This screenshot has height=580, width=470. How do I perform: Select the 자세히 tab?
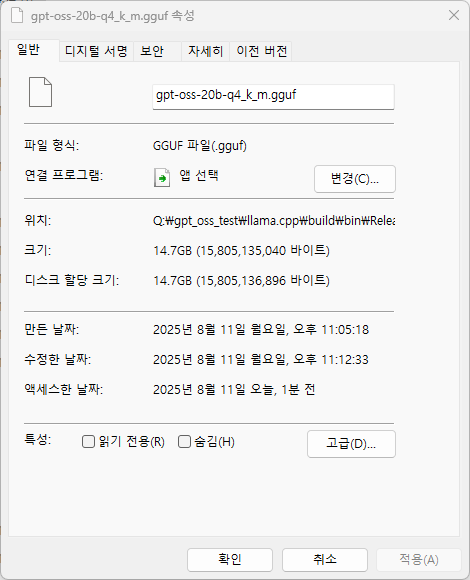[206, 51]
